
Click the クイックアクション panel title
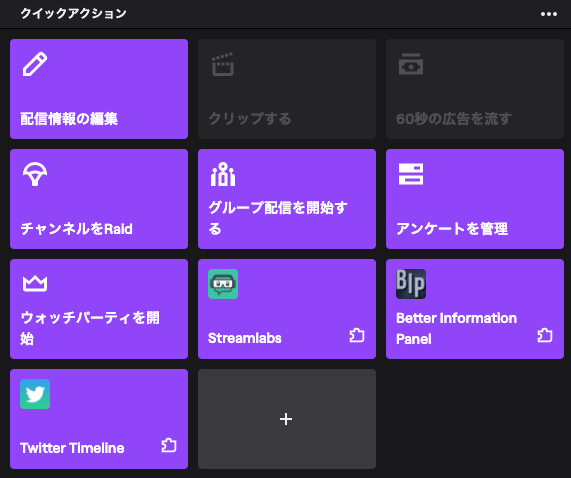pyautogui.click(x=73, y=13)
